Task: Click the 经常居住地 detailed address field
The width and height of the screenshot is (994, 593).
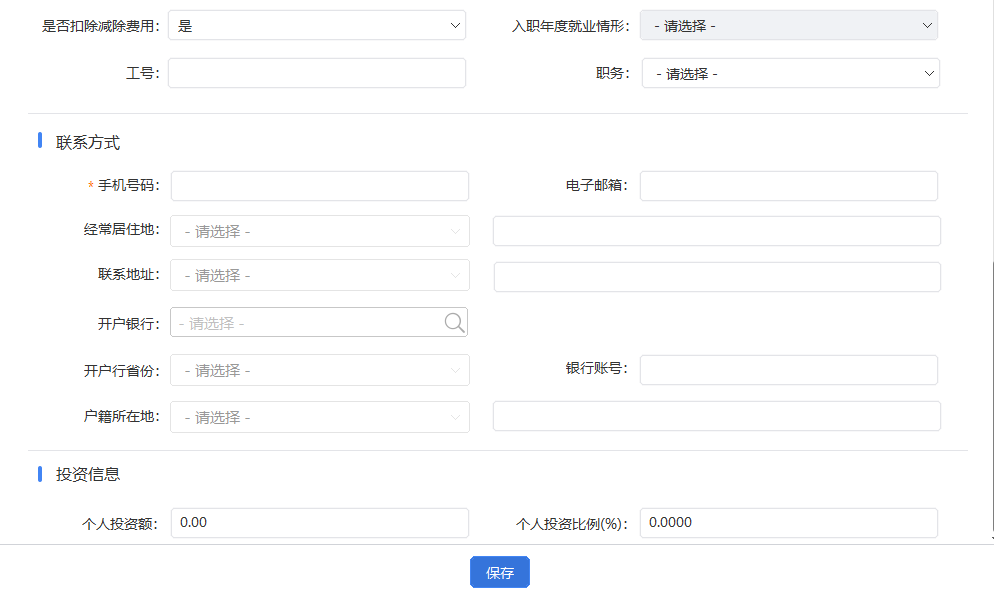Action: tap(717, 231)
